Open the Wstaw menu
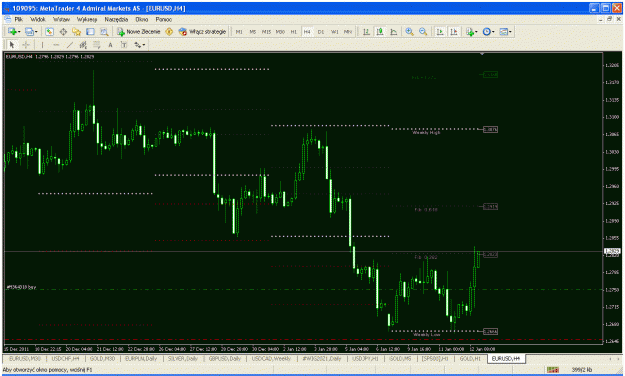 [x=61, y=19]
